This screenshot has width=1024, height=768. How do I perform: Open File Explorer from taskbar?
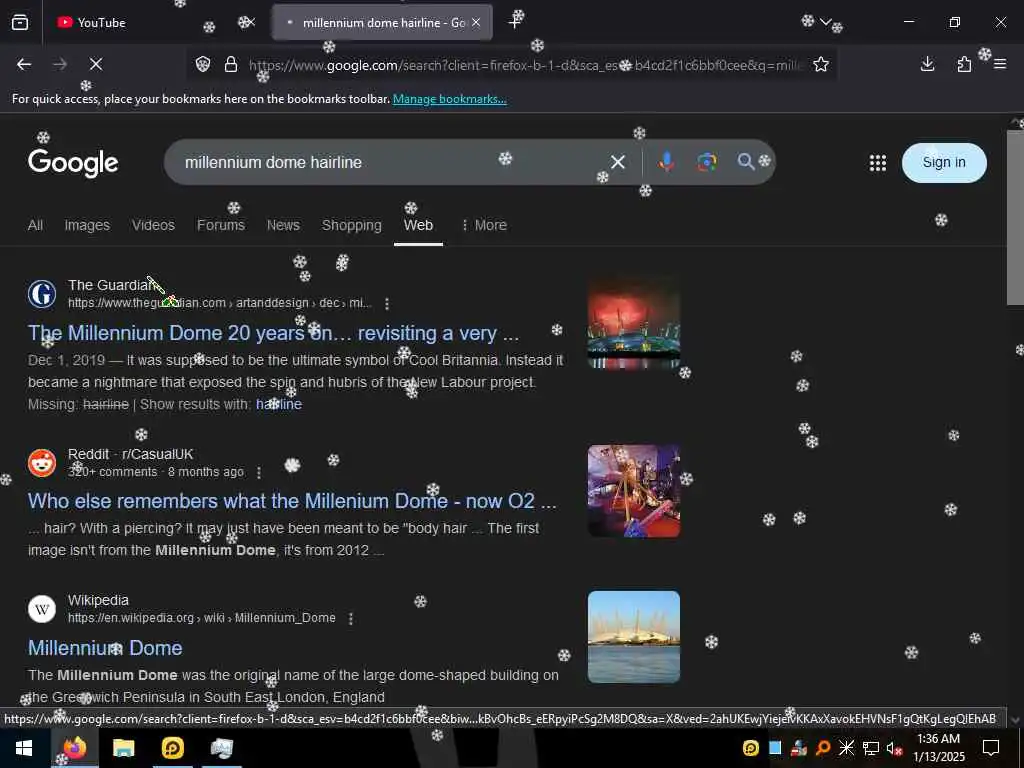pyautogui.click(x=123, y=748)
